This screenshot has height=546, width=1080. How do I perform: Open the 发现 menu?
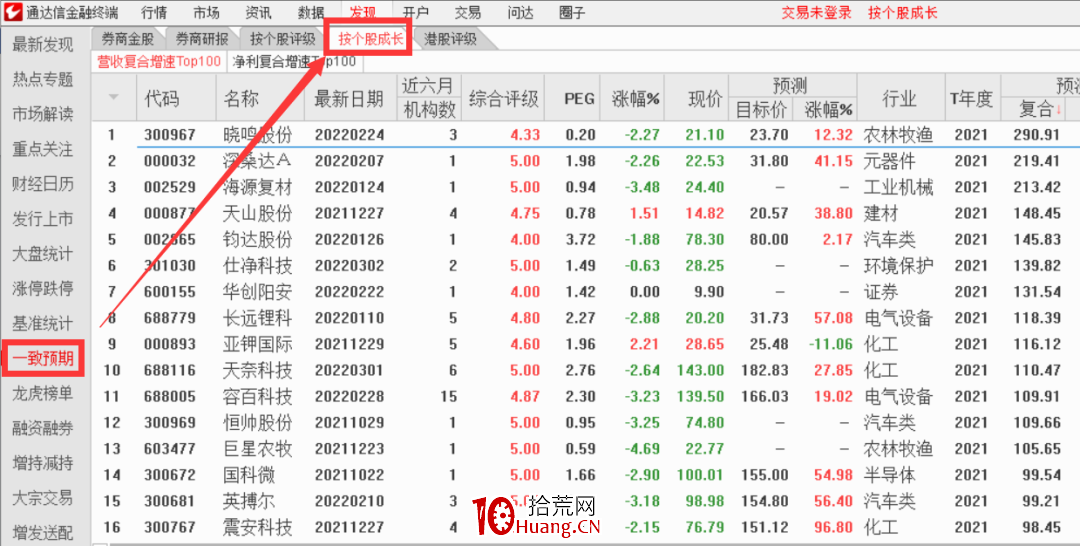pyautogui.click(x=363, y=12)
